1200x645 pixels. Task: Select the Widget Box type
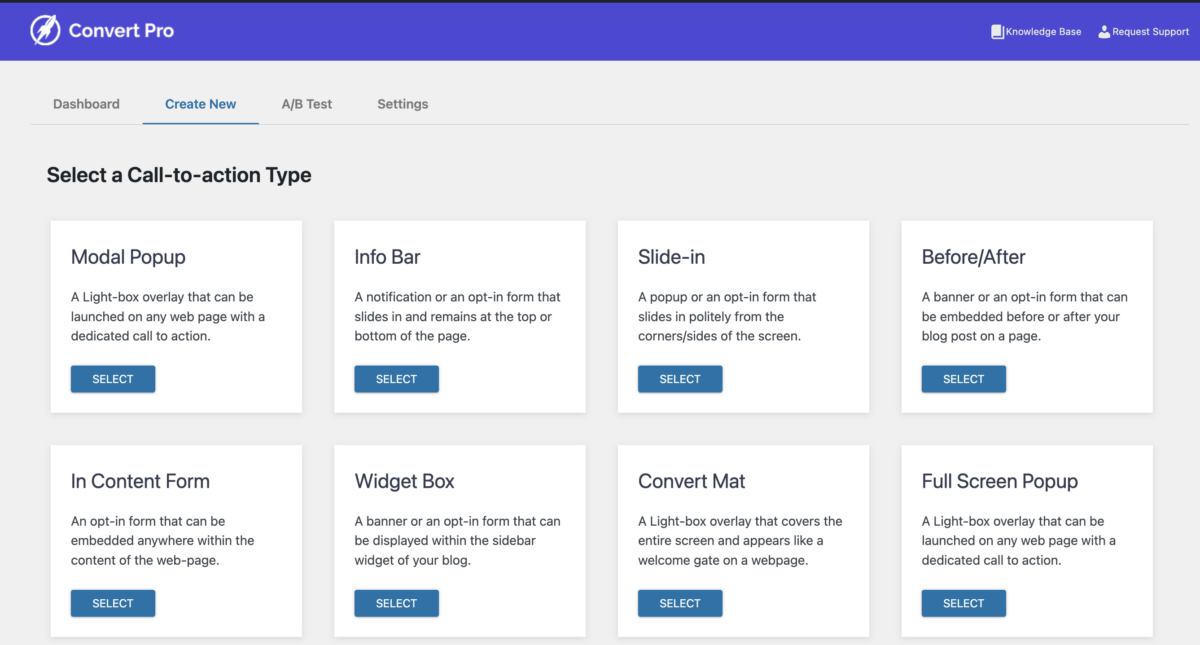click(x=396, y=603)
